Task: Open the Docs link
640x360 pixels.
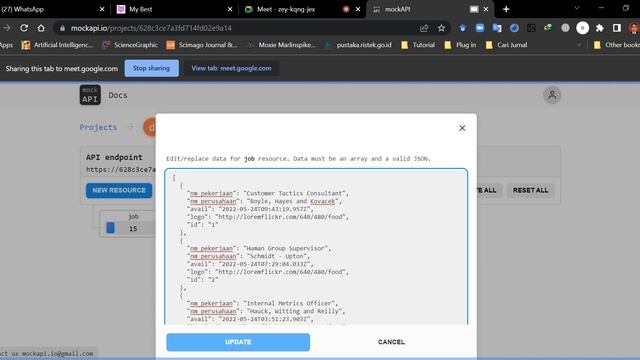Action: click(x=118, y=95)
